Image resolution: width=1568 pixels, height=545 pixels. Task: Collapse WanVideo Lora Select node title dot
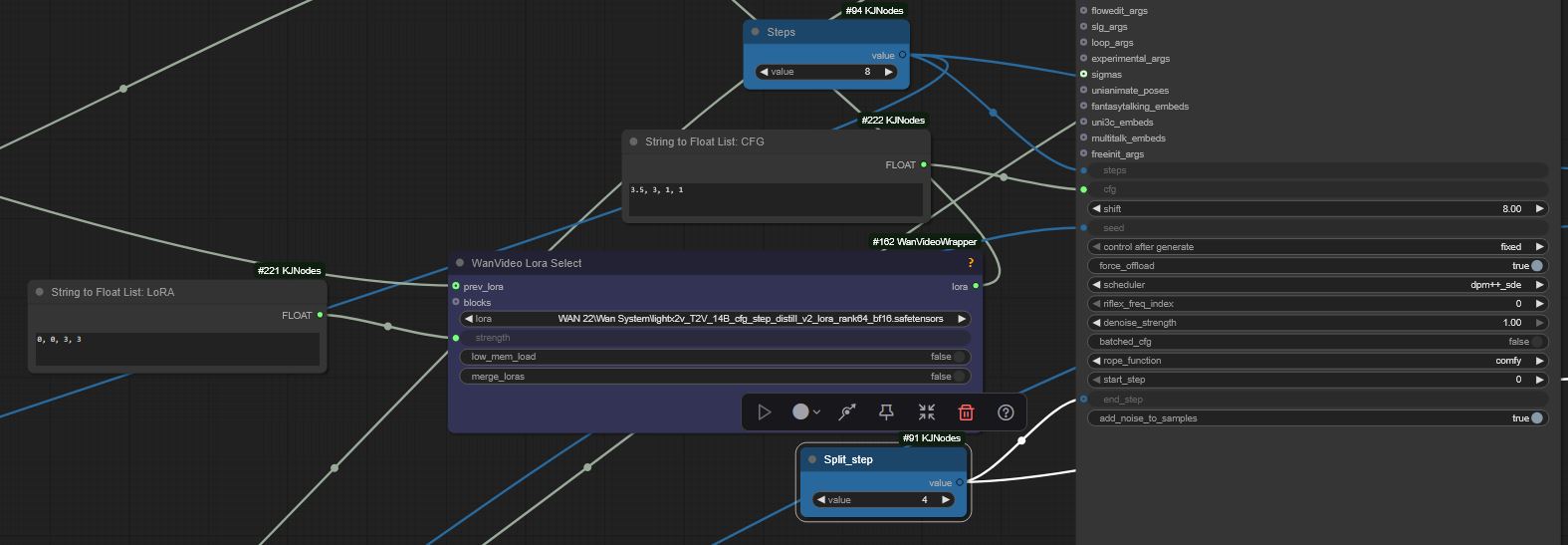(x=460, y=263)
